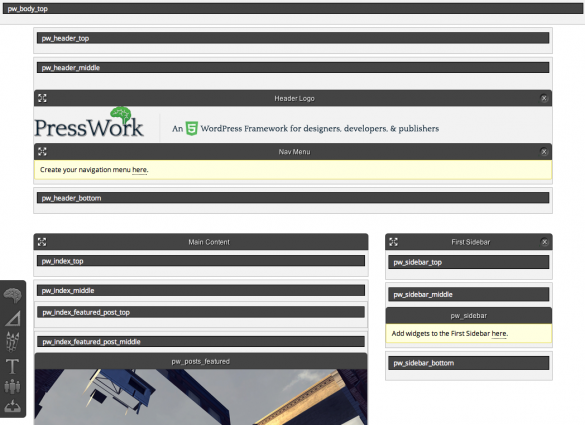
Task: Click the HTML5 badge in tagline
Action: (x=192, y=128)
